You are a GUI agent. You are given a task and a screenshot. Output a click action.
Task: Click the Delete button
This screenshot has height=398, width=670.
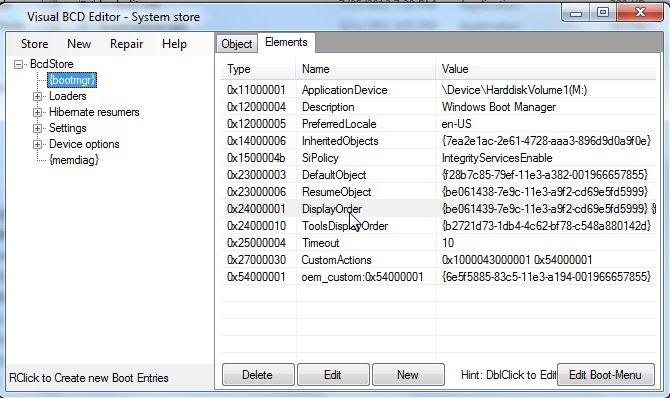(258, 375)
